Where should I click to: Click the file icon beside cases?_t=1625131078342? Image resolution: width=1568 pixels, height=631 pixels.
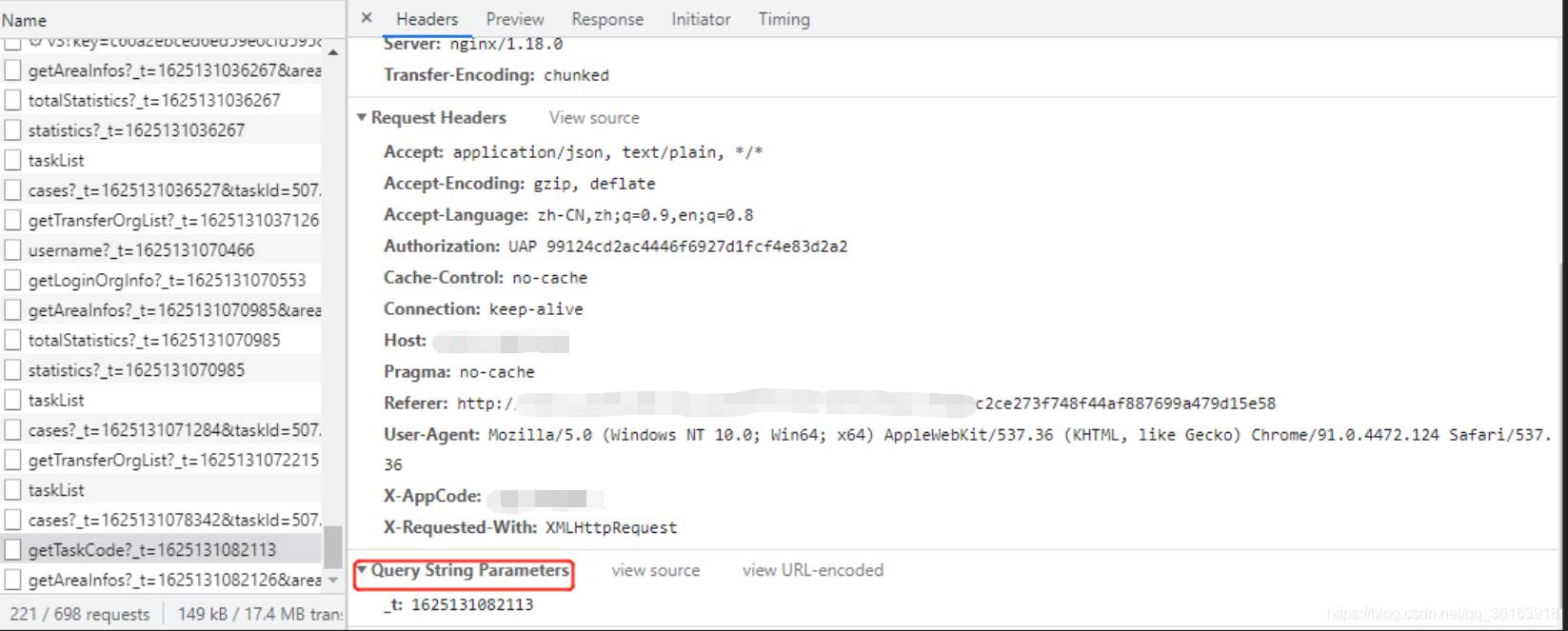(12, 520)
